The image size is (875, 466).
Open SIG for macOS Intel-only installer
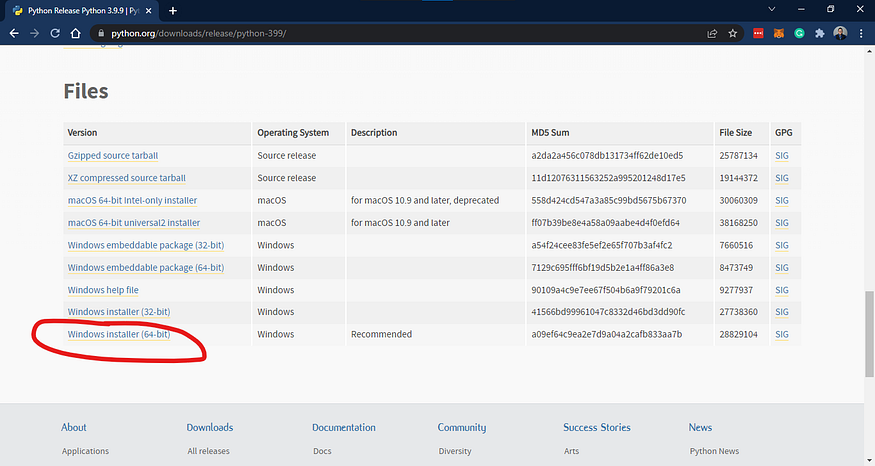tap(782, 200)
